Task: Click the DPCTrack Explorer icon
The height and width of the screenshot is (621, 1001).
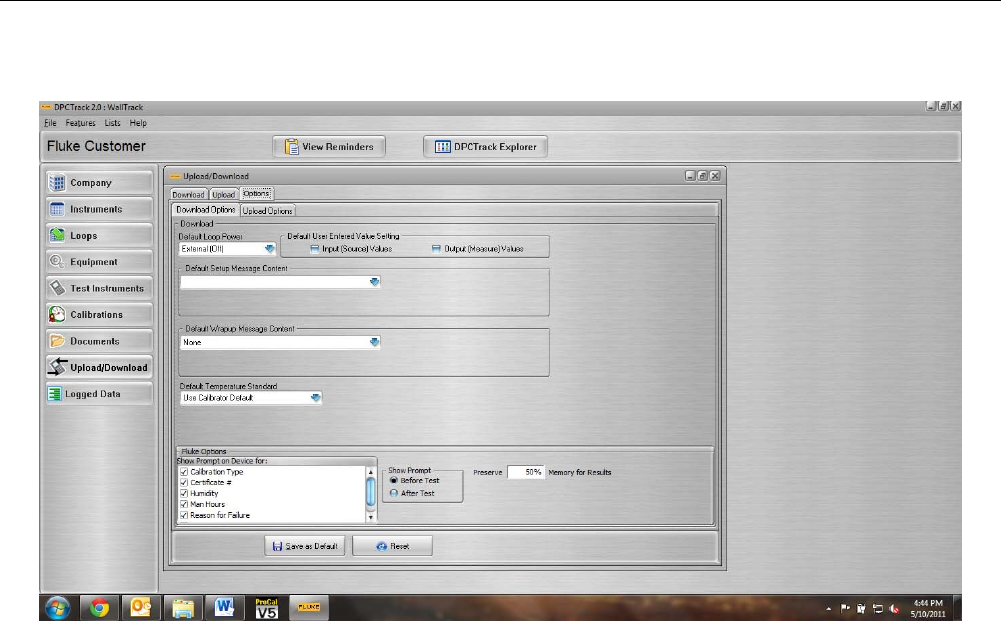Action: coord(442,147)
